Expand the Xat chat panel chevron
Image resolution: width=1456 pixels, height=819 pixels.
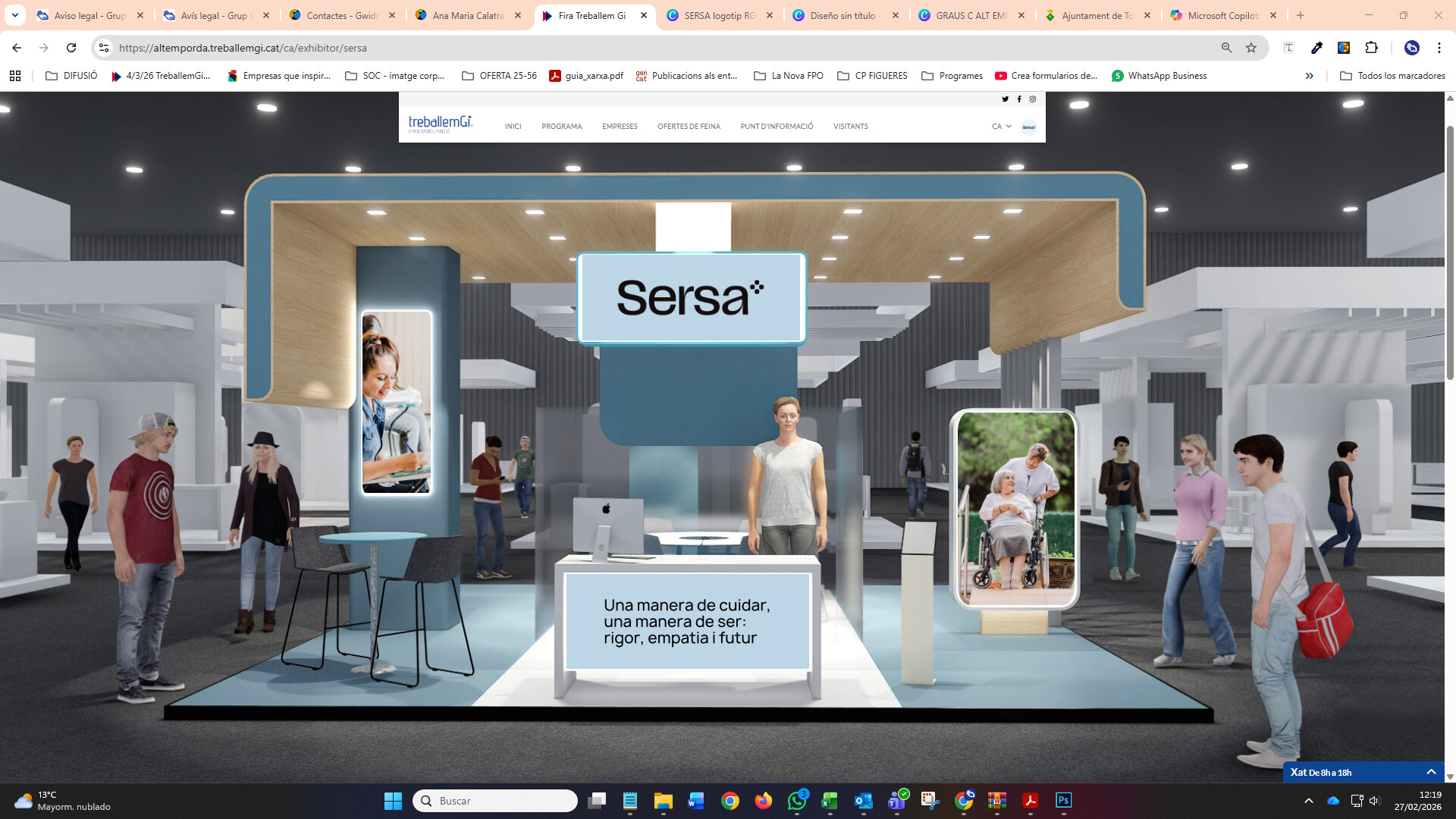(1431, 772)
